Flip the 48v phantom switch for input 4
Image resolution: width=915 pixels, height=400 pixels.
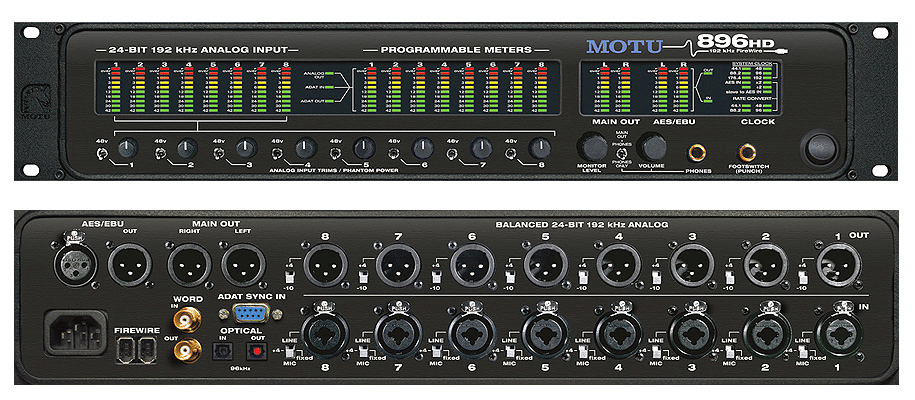(x=277, y=154)
